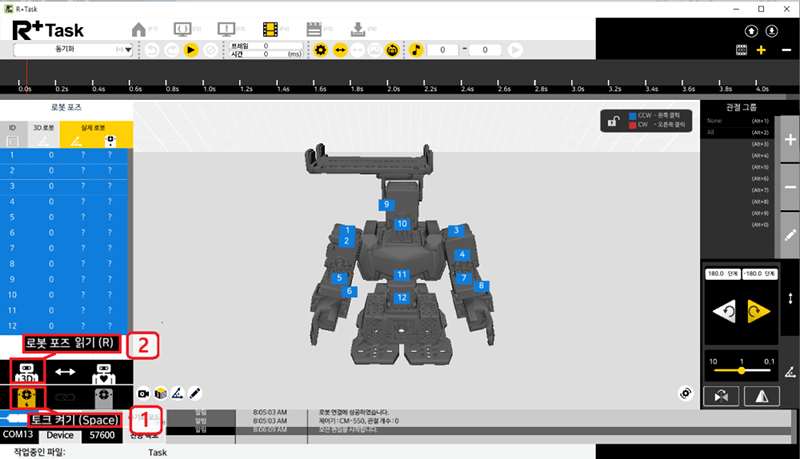The image size is (800, 459).
Task: Switch to the filmstrip motion tab
Action: pos(271,29)
